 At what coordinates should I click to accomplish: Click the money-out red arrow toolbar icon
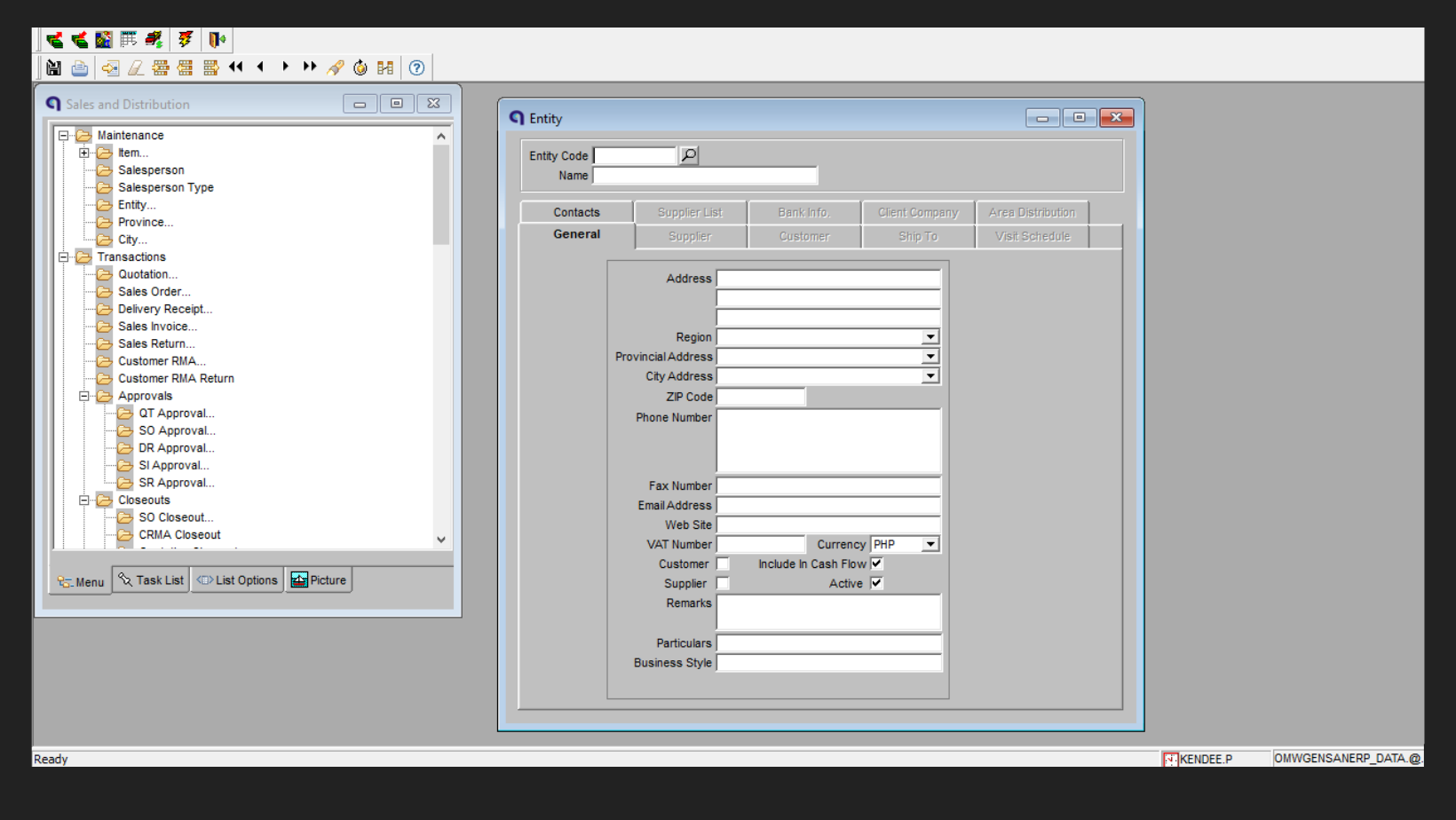coord(54,39)
